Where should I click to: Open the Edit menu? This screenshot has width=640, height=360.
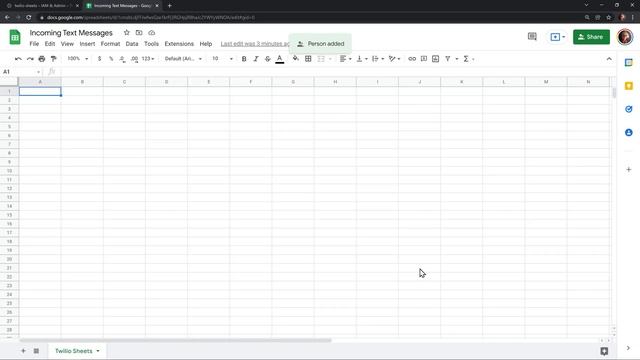coord(50,44)
